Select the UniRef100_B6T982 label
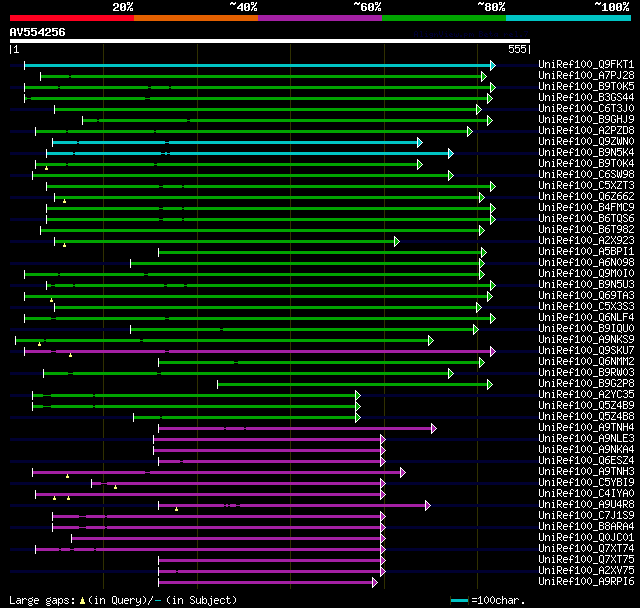Viewport: 640px width, 608px height. point(586,230)
